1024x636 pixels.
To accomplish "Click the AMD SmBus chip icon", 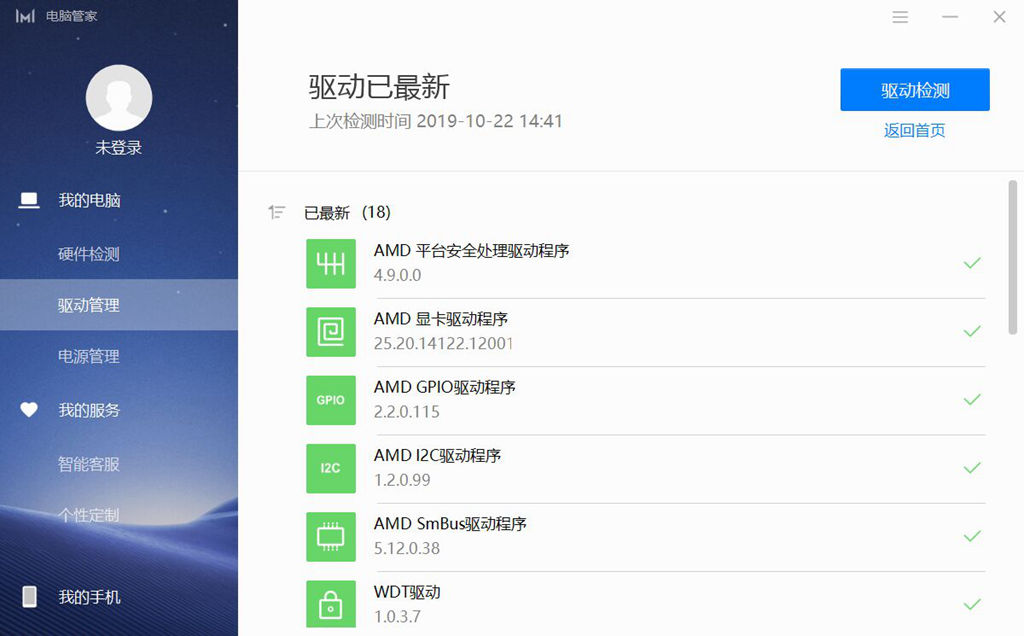I will [x=331, y=536].
